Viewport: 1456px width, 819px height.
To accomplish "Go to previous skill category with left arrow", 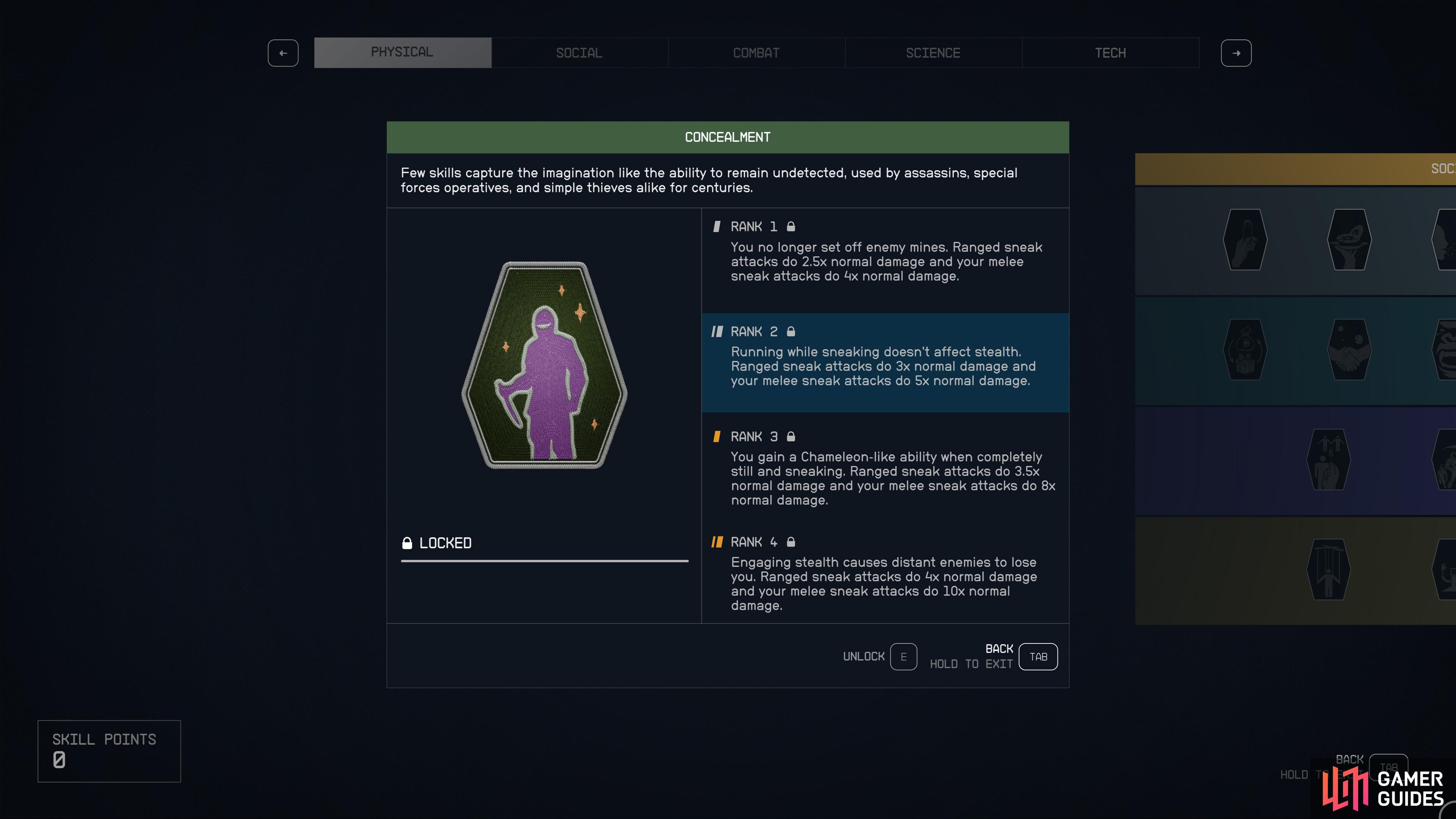I will point(283,53).
